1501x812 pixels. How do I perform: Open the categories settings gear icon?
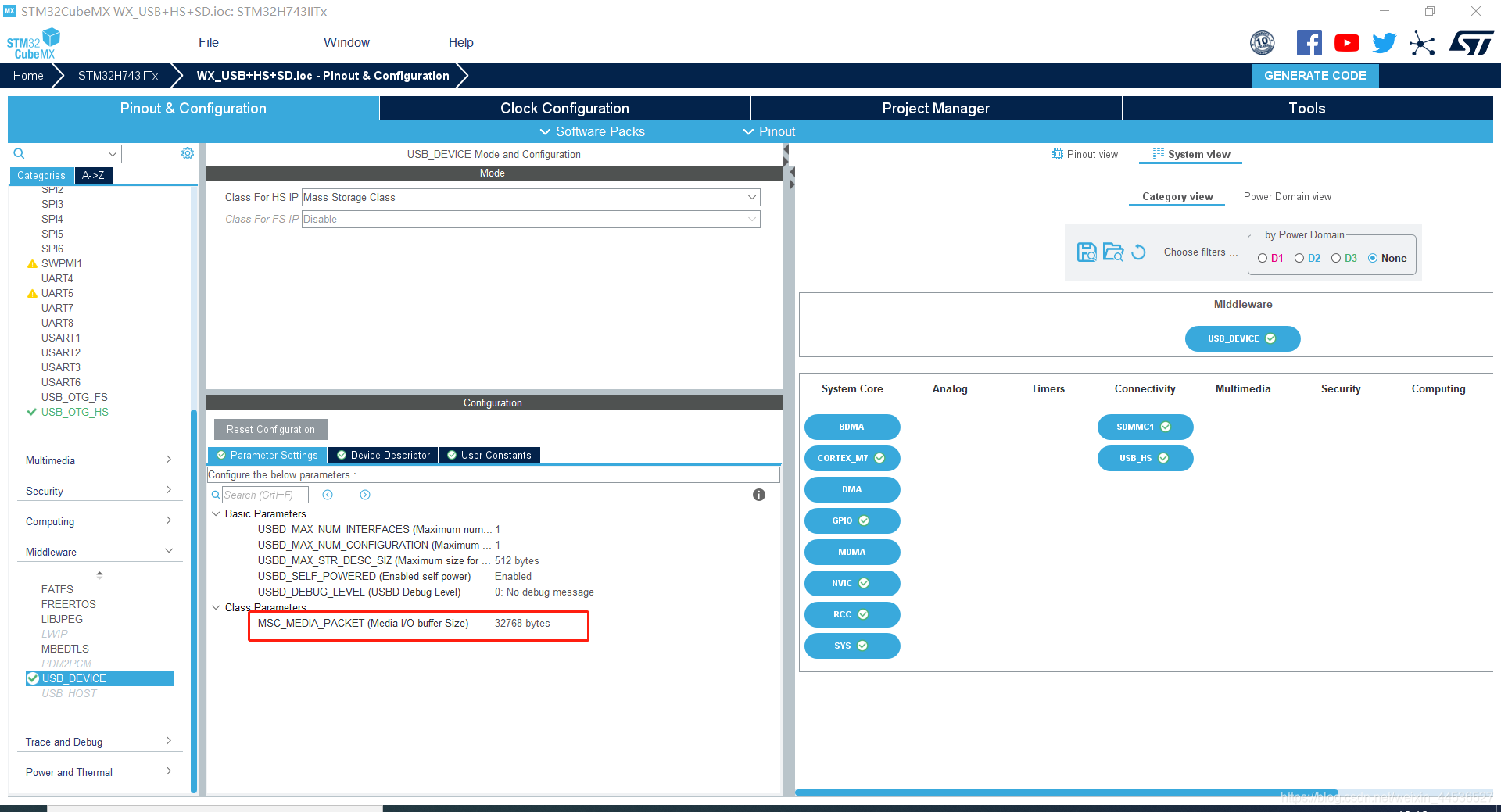coord(188,153)
